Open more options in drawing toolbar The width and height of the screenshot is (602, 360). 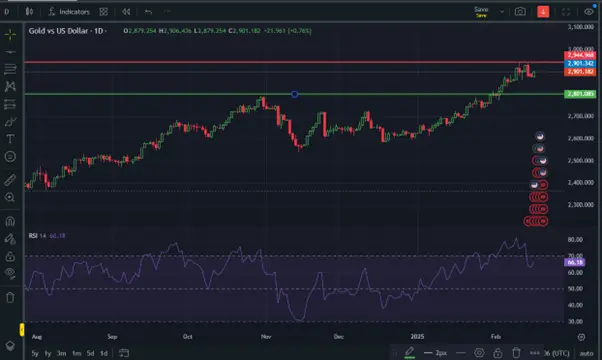(x=534, y=353)
